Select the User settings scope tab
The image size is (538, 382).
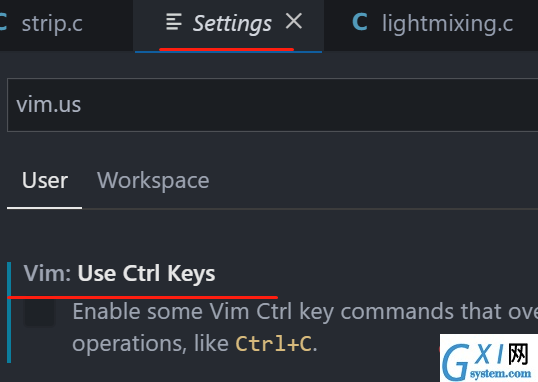click(45, 180)
